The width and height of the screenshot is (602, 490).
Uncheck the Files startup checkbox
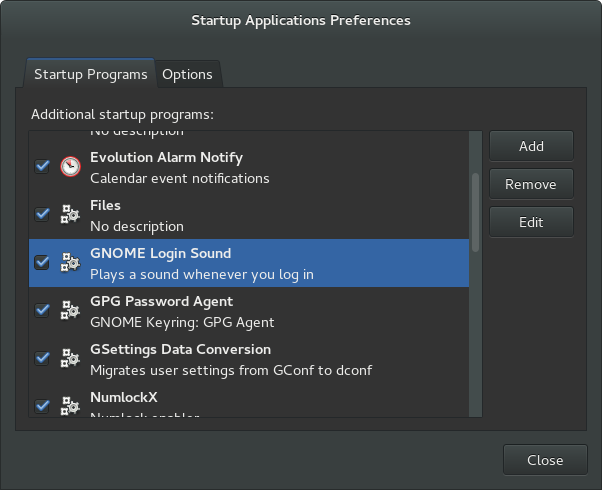[42, 214]
